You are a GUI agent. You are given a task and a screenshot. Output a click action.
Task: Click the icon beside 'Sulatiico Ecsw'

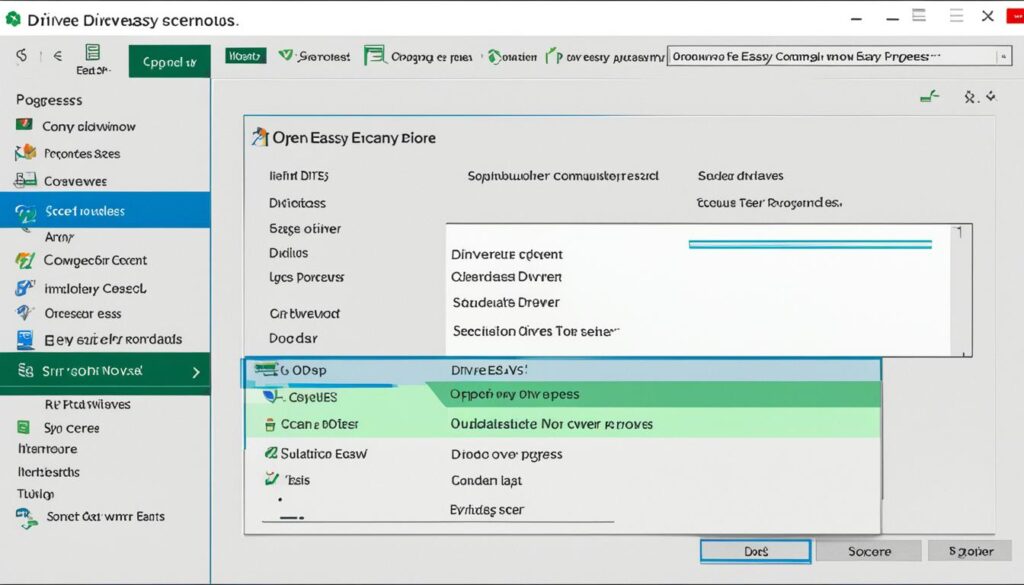(x=271, y=452)
